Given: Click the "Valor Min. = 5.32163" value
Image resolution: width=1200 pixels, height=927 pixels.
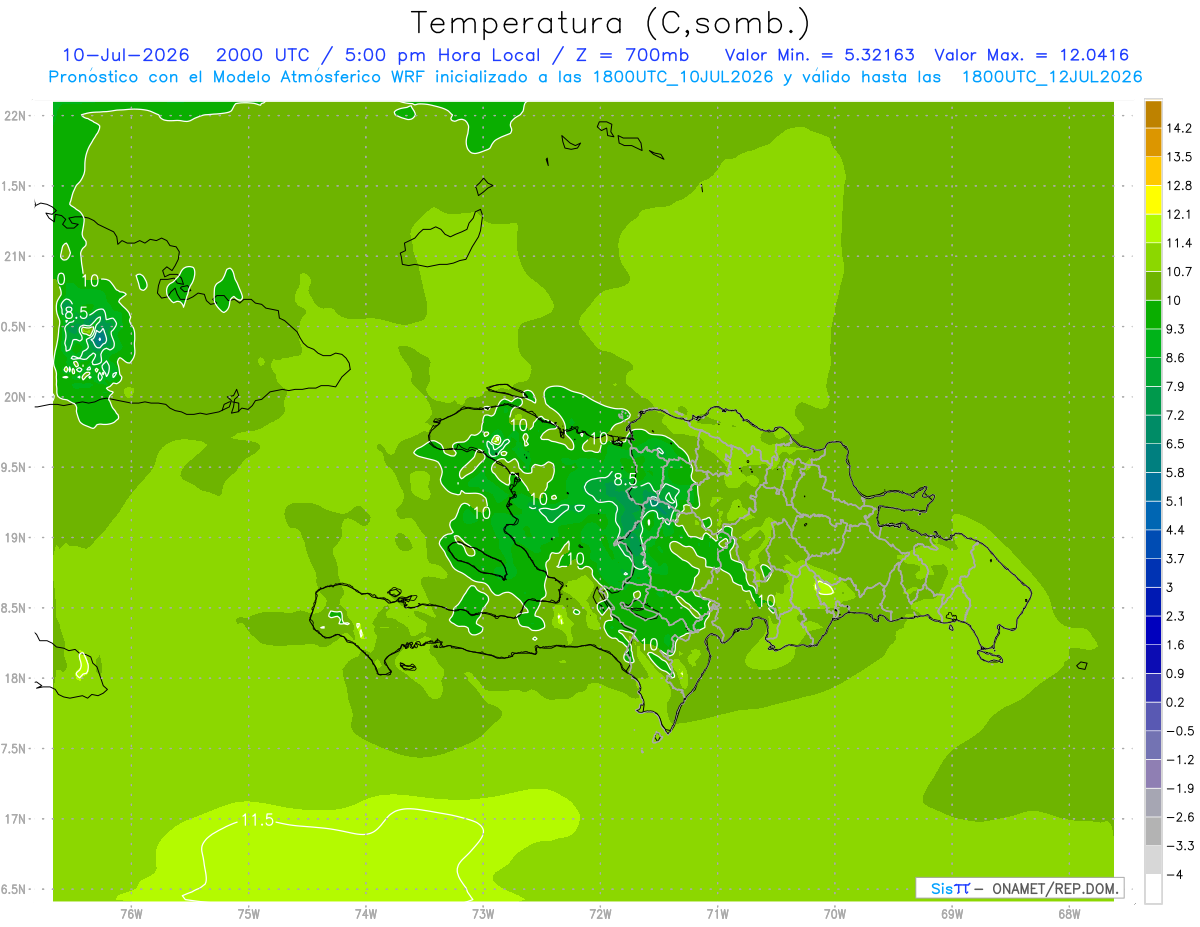Looking at the screenshot, I should click(x=820, y=55).
